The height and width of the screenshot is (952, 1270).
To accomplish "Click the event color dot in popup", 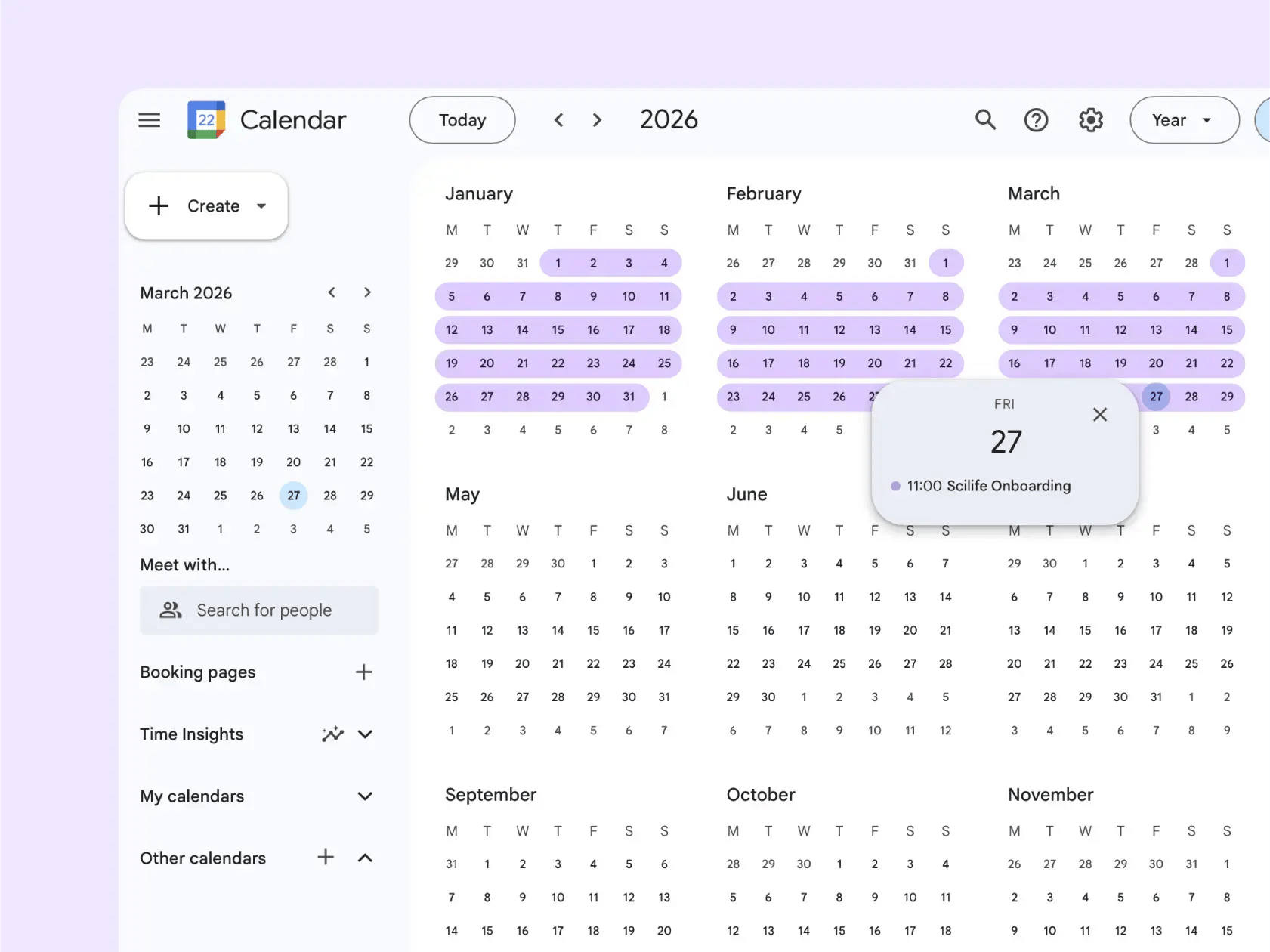I will coord(896,486).
